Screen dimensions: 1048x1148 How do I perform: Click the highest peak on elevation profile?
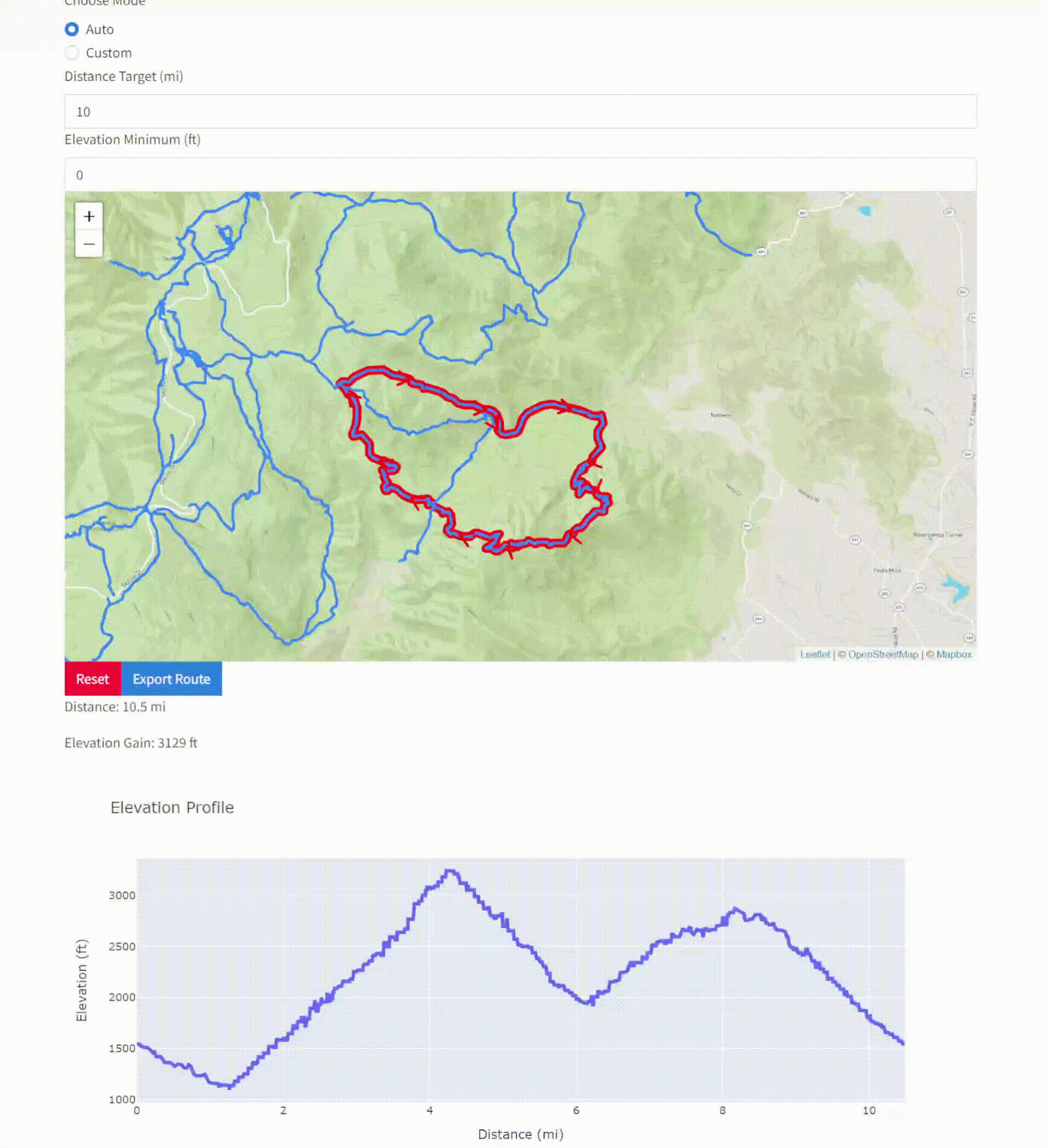coord(450,871)
